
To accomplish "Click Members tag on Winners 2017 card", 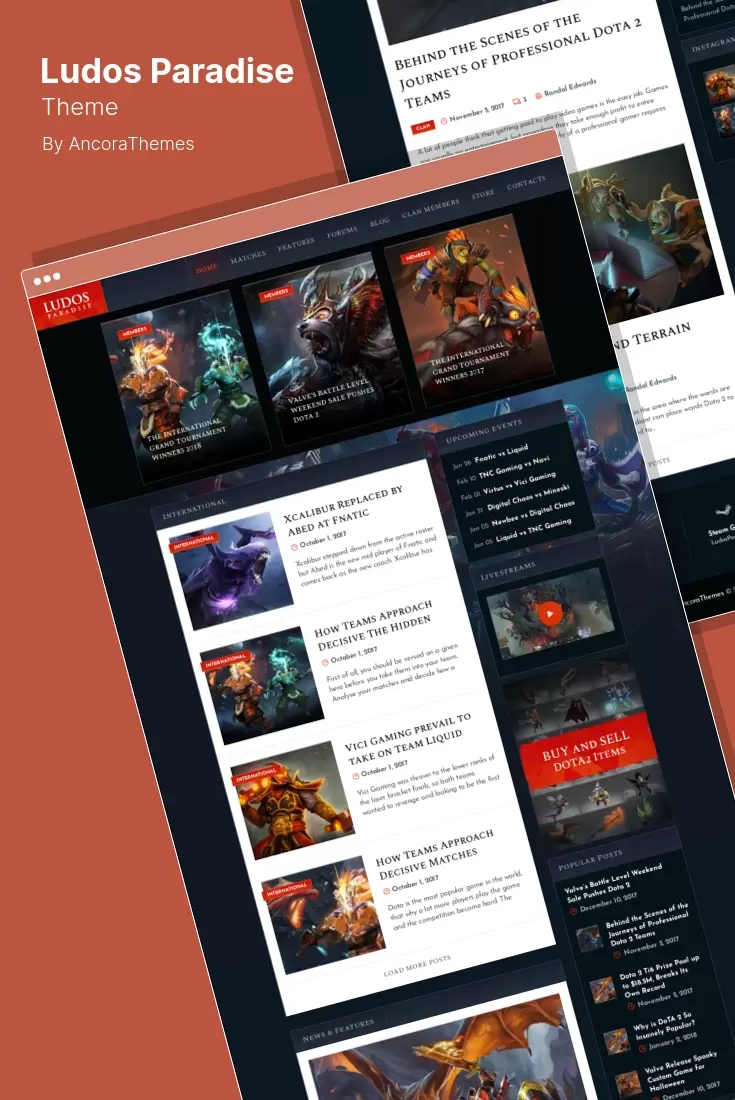I will pos(417,255).
